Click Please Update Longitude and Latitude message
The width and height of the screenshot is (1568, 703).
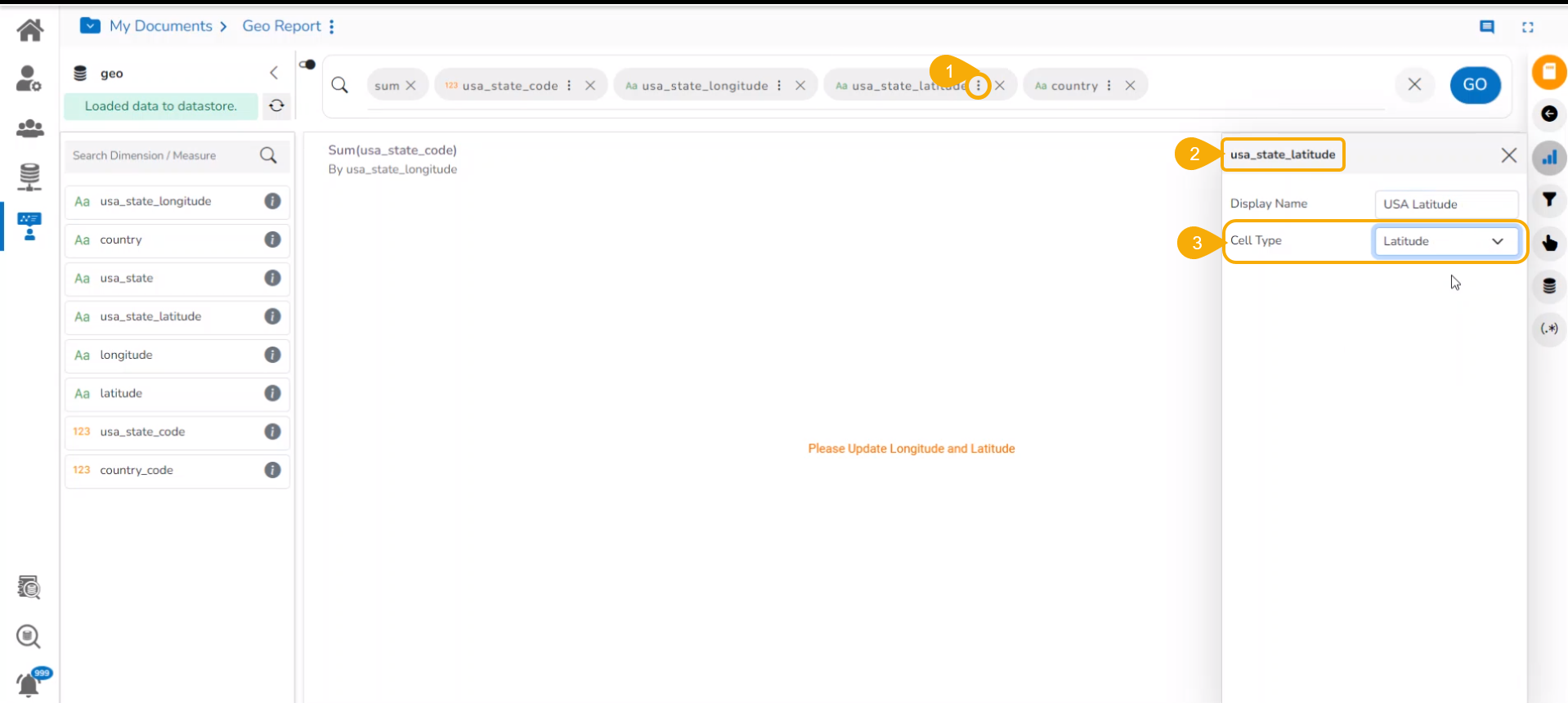tap(912, 449)
